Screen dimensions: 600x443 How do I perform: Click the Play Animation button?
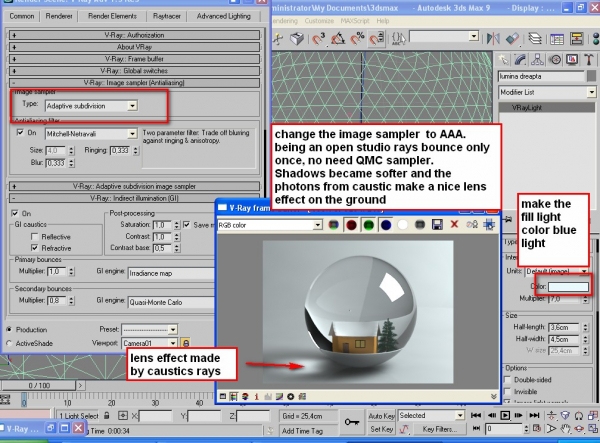pos(505,415)
